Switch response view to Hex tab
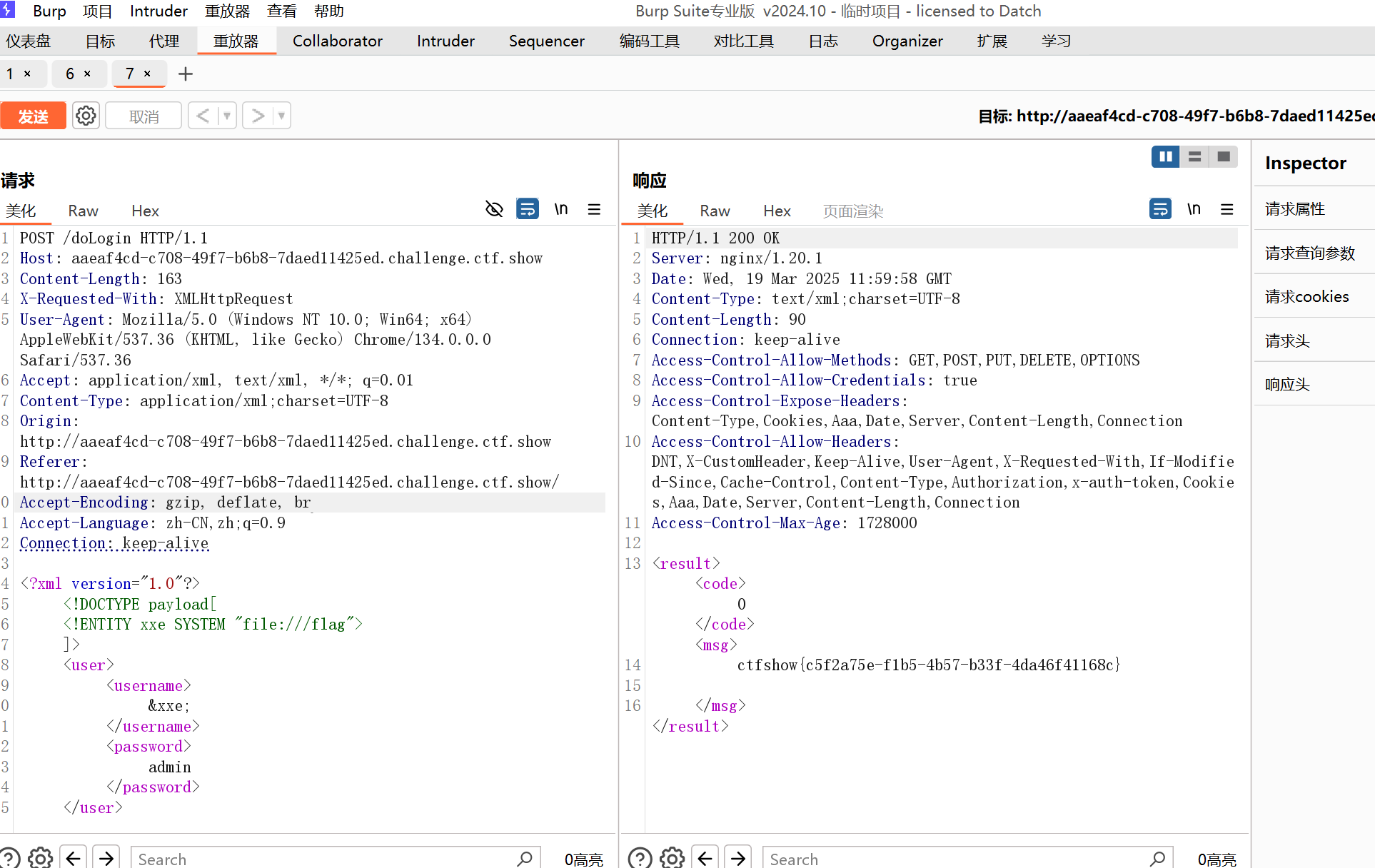Viewport: 1375px width, 868px height. pyautogui.click(x=776, y=211)
